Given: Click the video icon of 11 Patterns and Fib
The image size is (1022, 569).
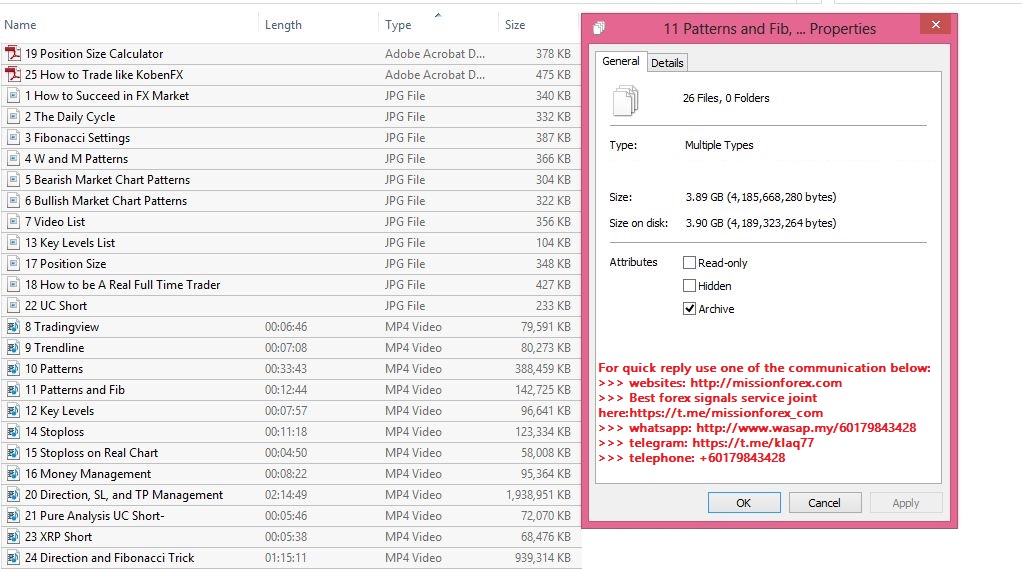Looking at the screenshot, I should click(13, 390).
